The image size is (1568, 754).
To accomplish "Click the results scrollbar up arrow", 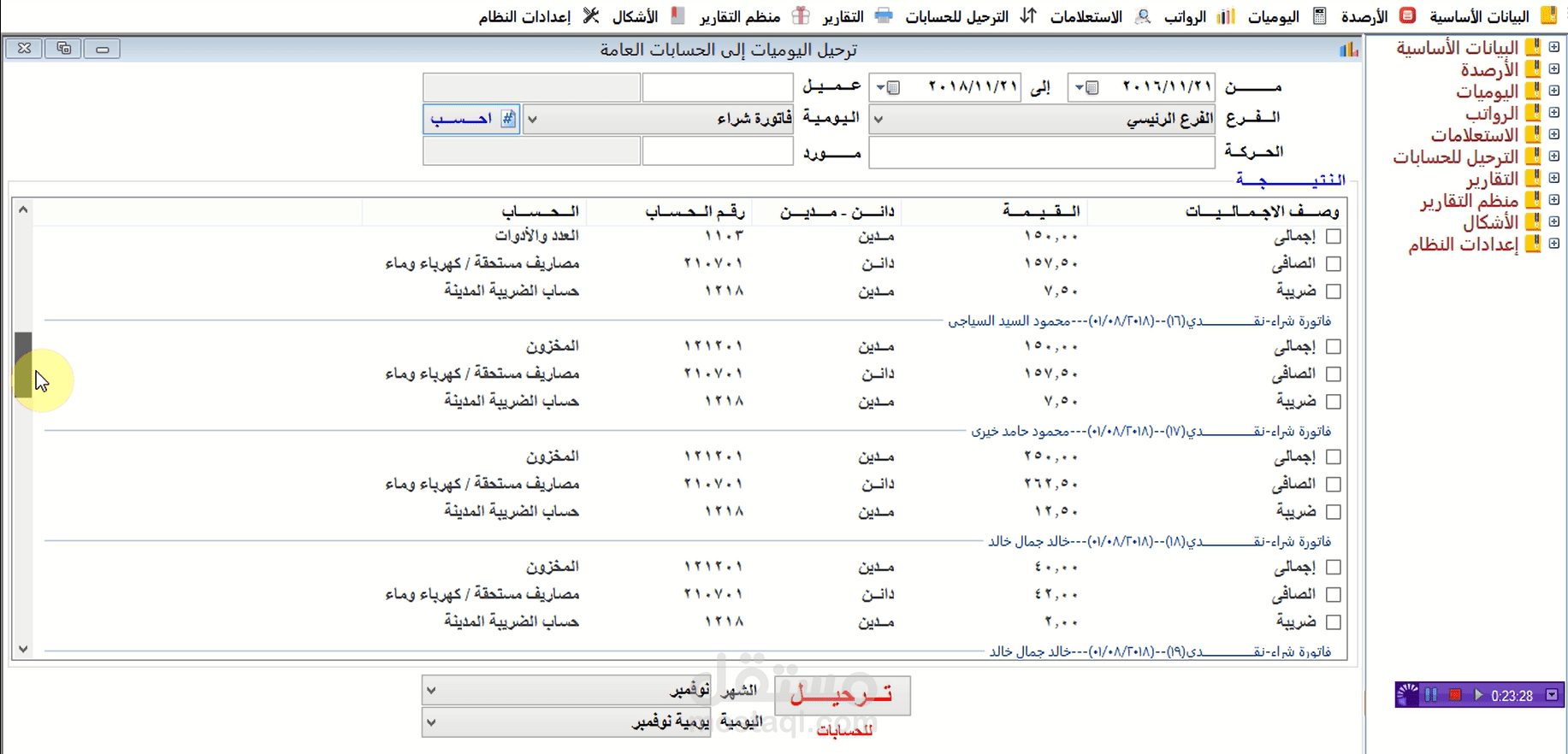I will click(23, 209).
